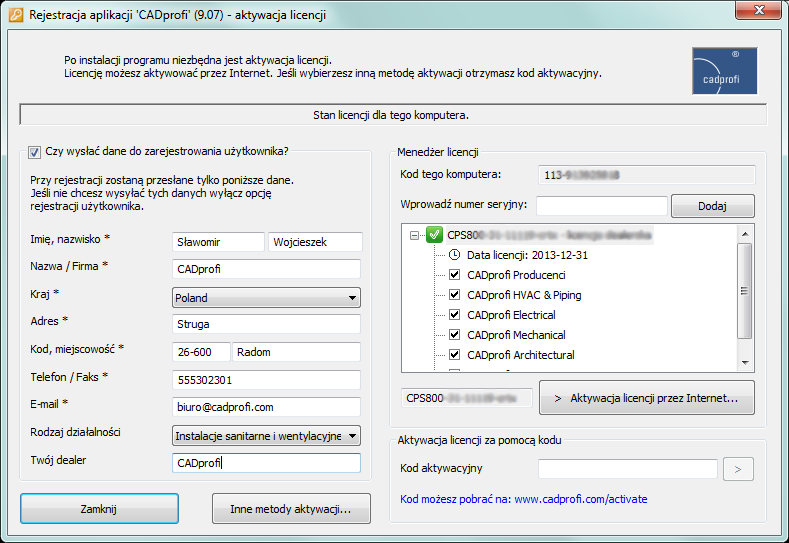Click the Telefon / Faks field
The width and height of the screenshot is (789, 543).
click(266, 380)
